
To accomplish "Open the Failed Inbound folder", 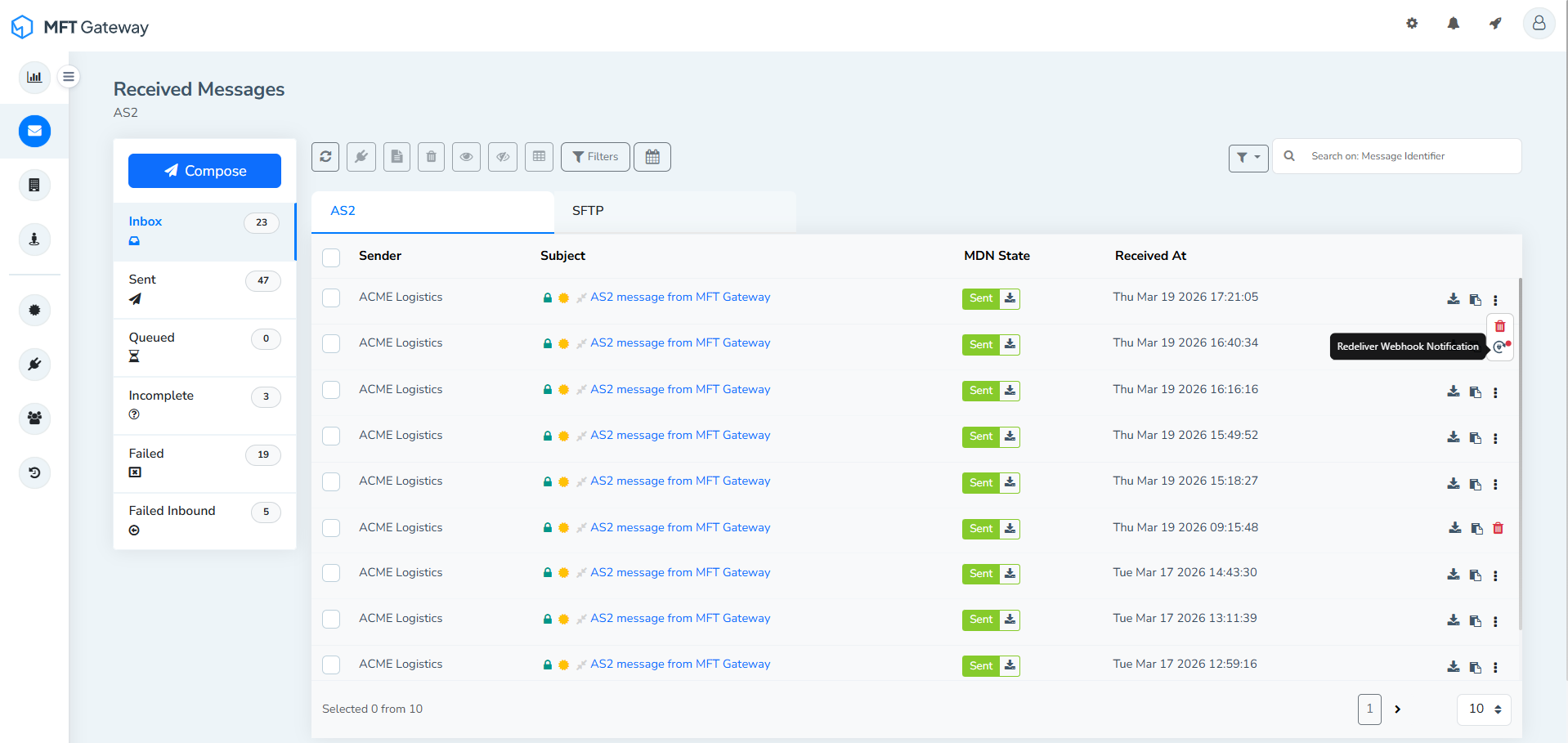I will pos(172,510).
